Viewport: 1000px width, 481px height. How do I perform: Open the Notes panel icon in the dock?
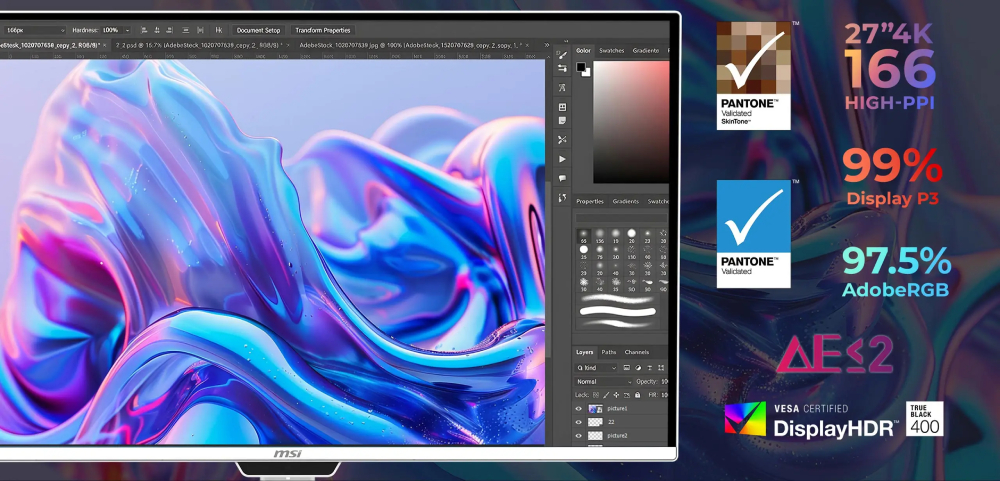562,120
